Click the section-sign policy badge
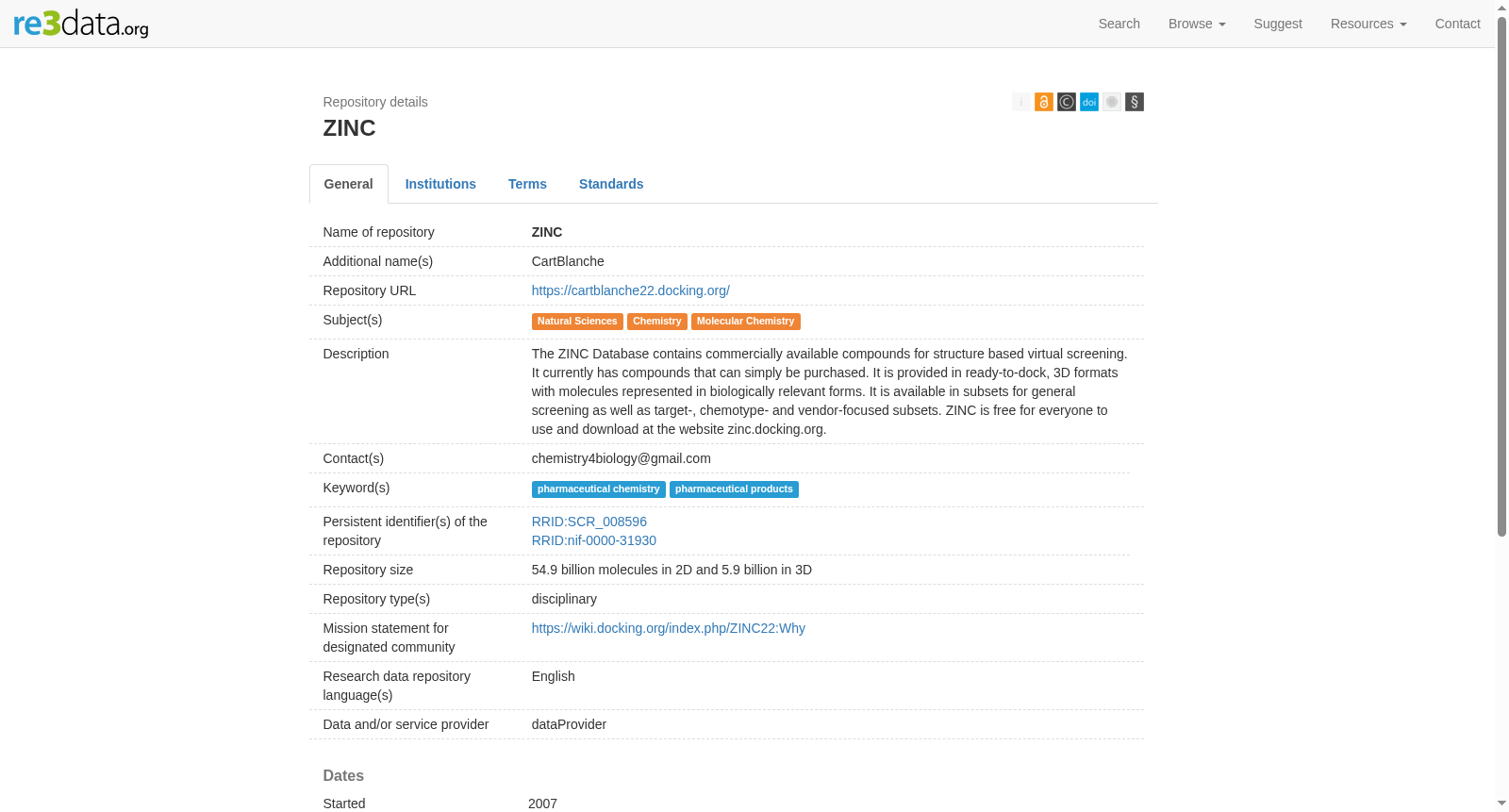 pos(1135,102)
